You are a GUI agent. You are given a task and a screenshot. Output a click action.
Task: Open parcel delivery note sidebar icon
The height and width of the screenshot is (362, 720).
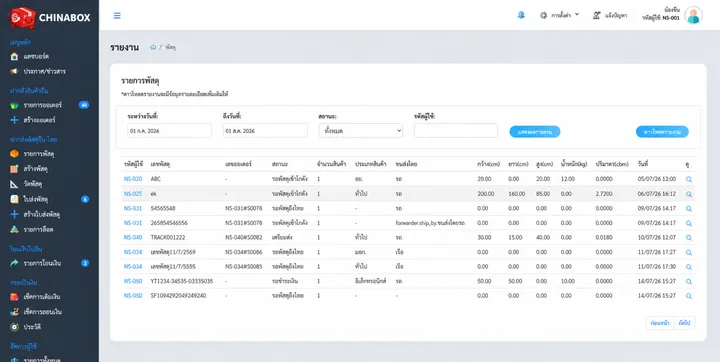tap(14, 199)
